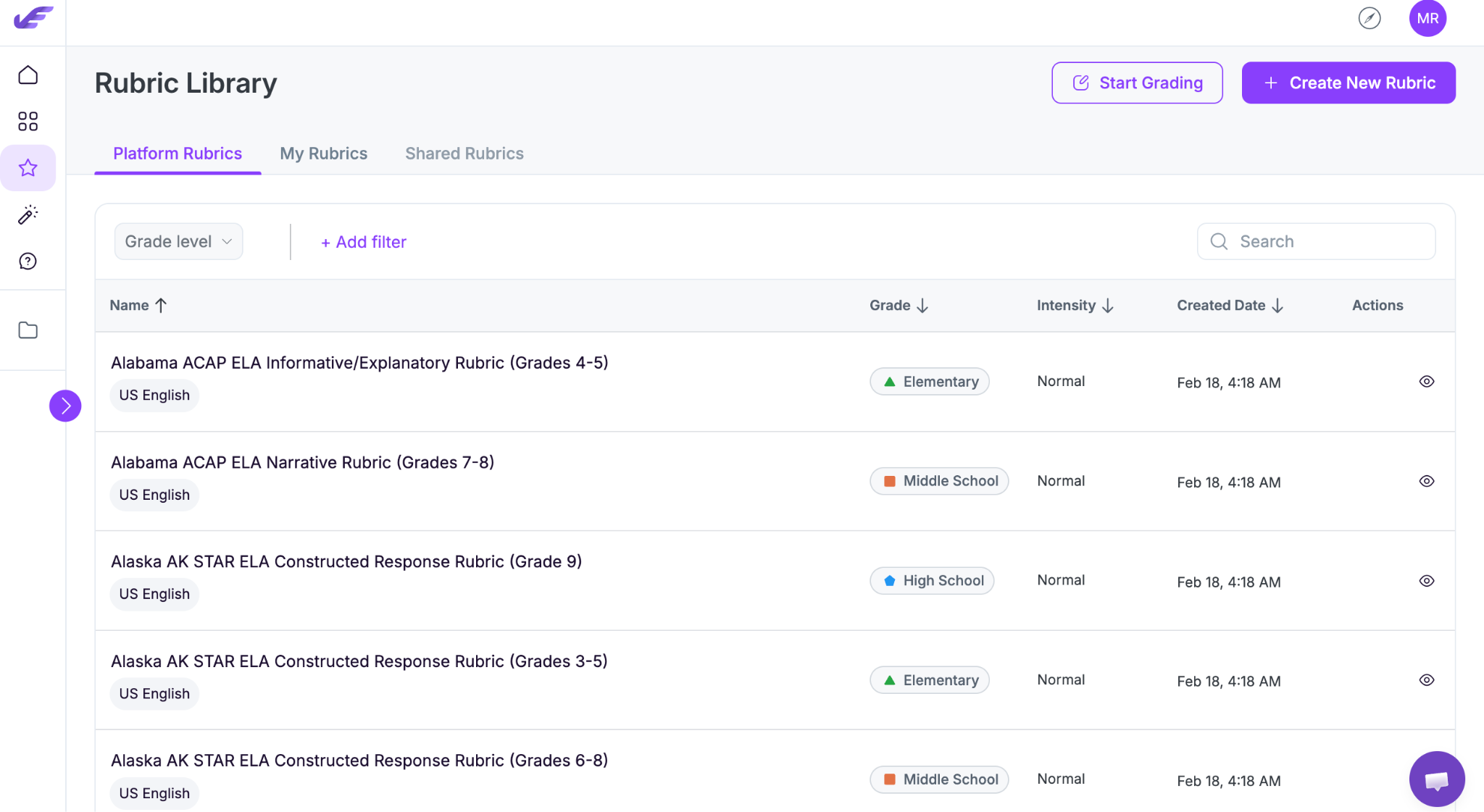This screenshot has height=812, width=1484.
Task: Click Normal intensity in Alaska Grade 9 row
Action: (1061, 580)
